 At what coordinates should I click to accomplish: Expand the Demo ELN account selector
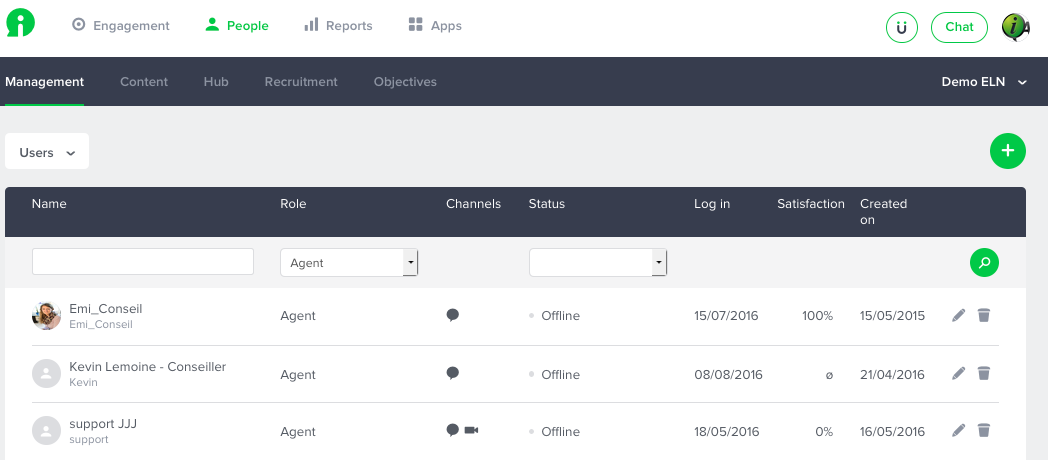(984, 82)
